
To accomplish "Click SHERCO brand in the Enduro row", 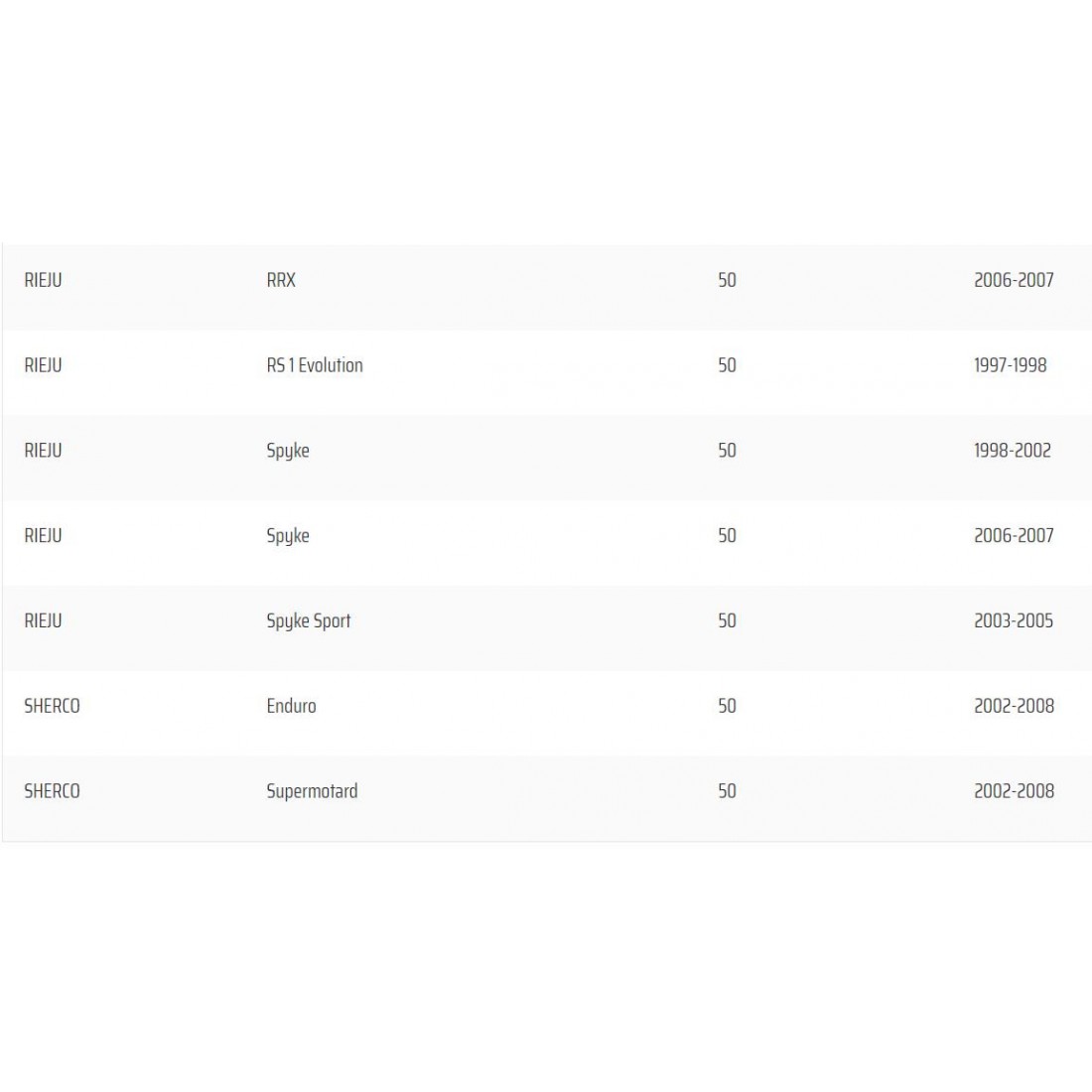I will tap(52, 707).
